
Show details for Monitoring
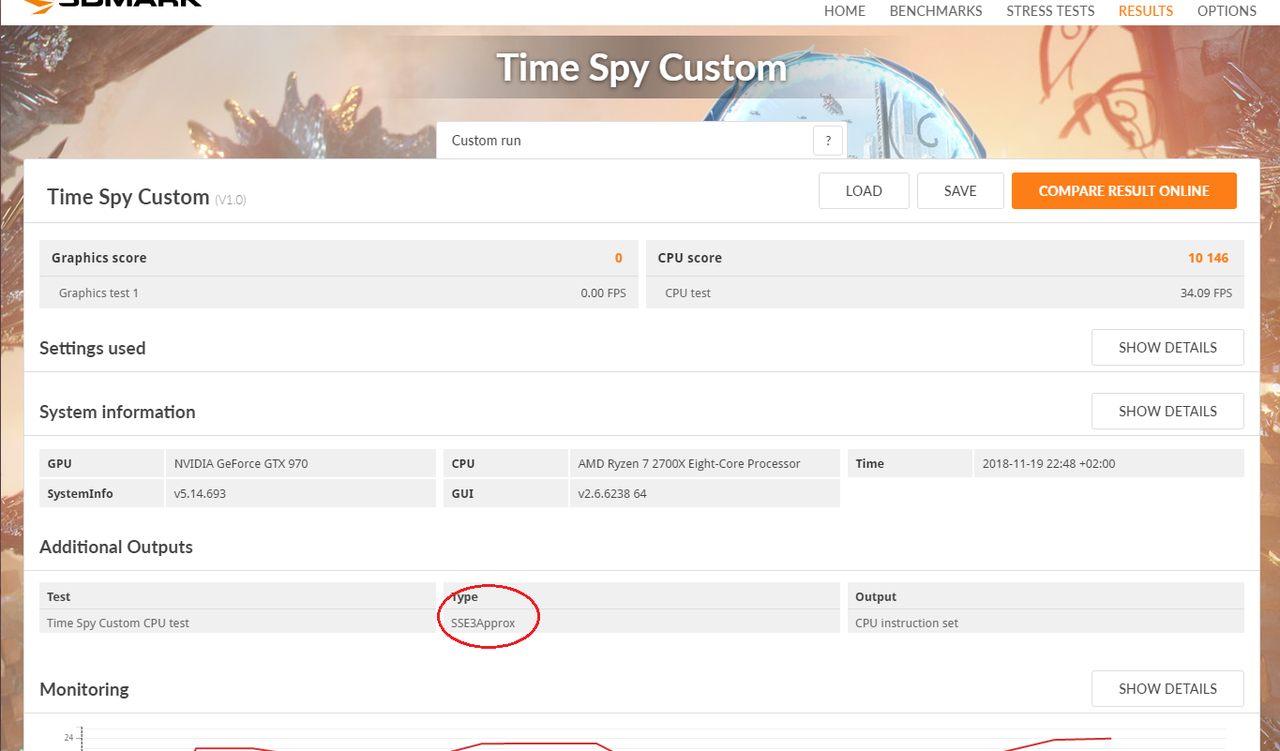(x=1168, y=689)
